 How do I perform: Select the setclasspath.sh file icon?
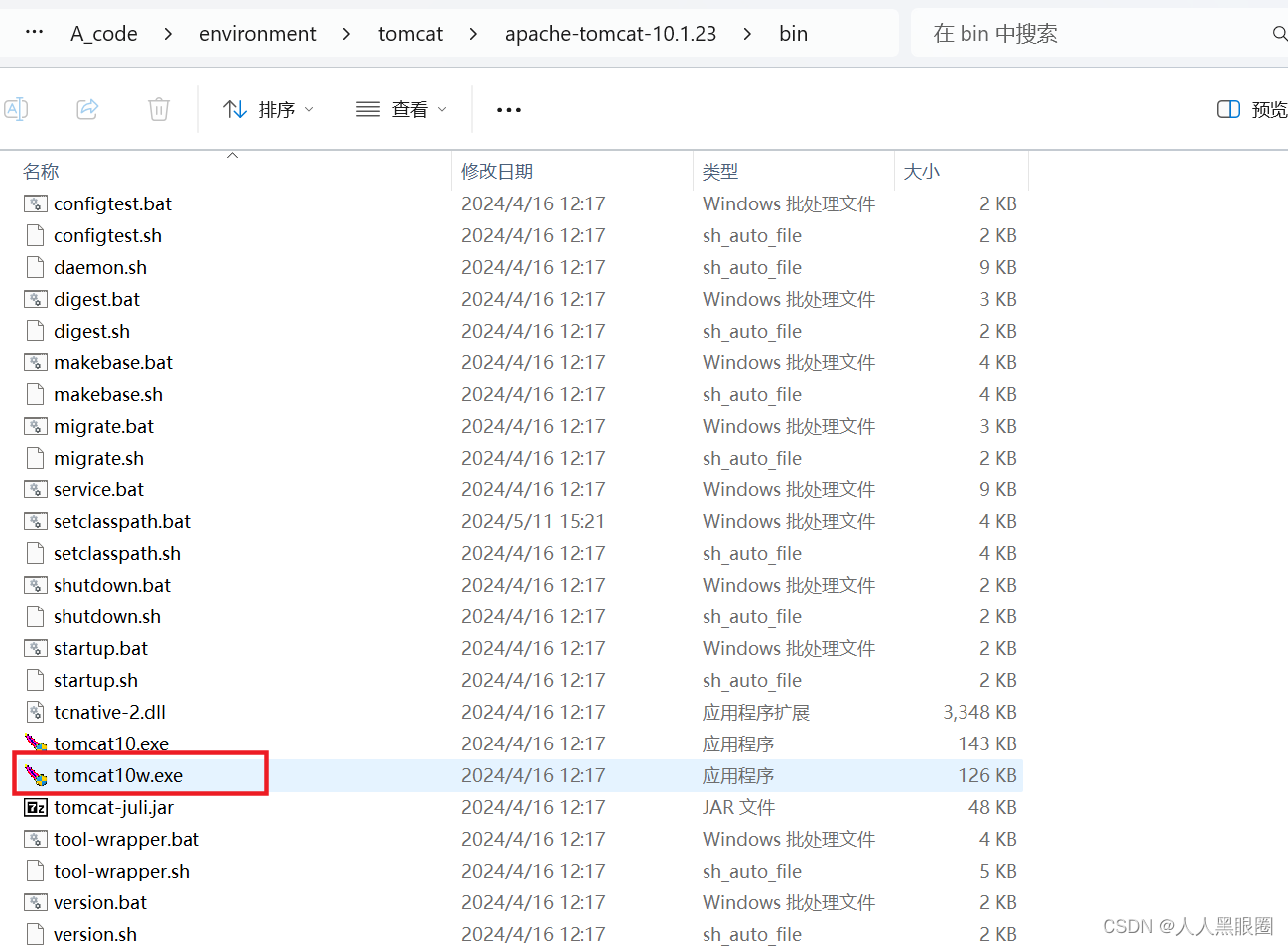36,553
